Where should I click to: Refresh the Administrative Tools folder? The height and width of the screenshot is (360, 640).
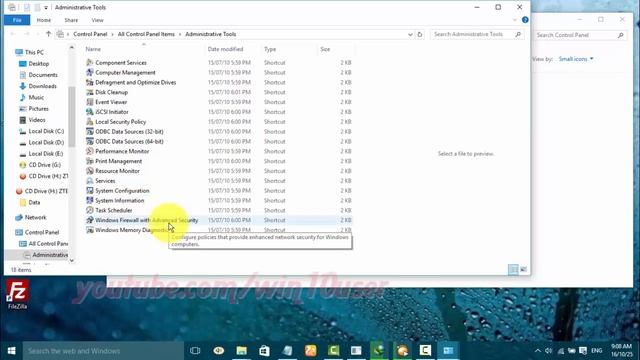tap(420, 34)
